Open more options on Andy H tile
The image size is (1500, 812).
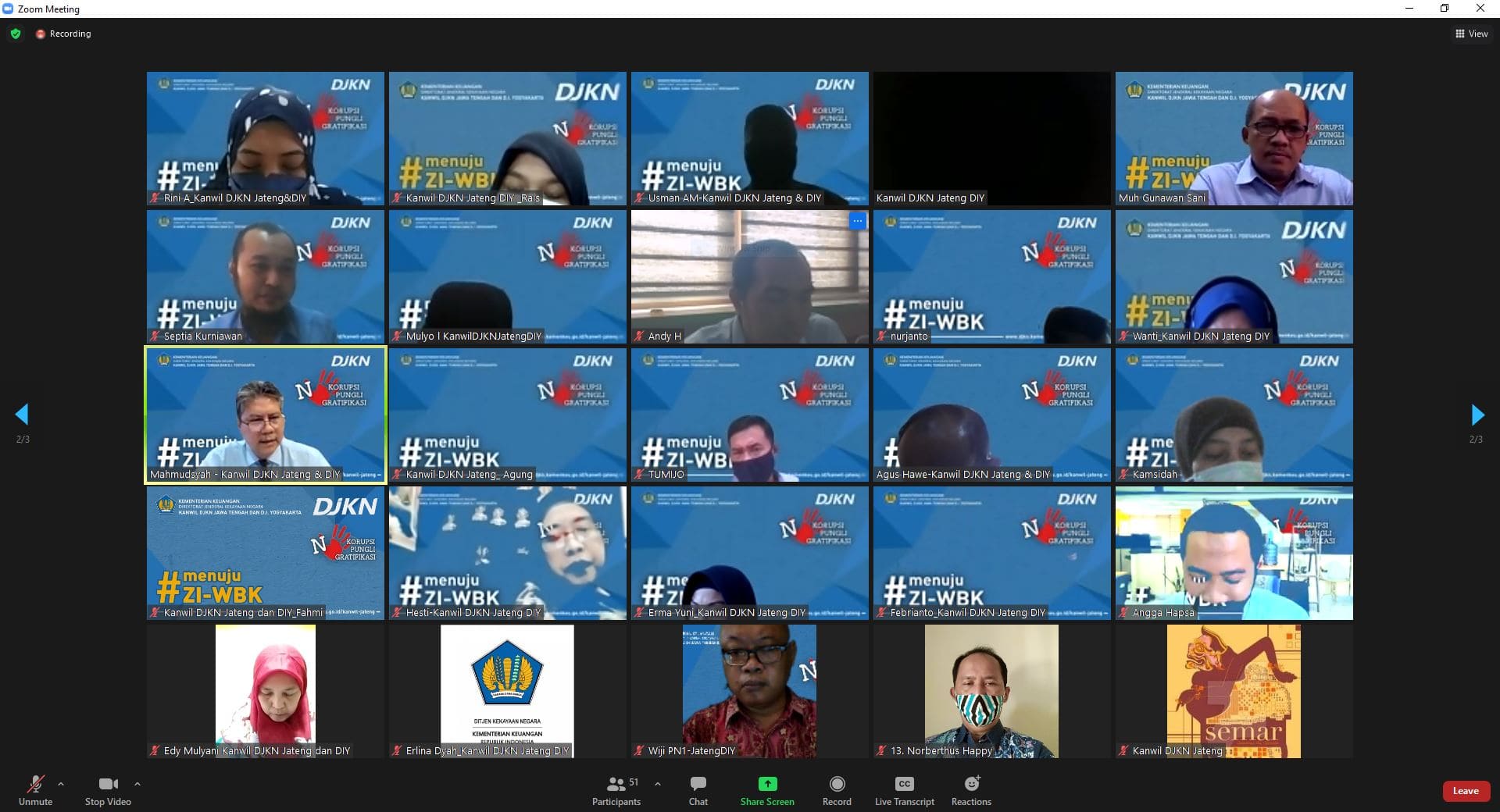[857, 221]
